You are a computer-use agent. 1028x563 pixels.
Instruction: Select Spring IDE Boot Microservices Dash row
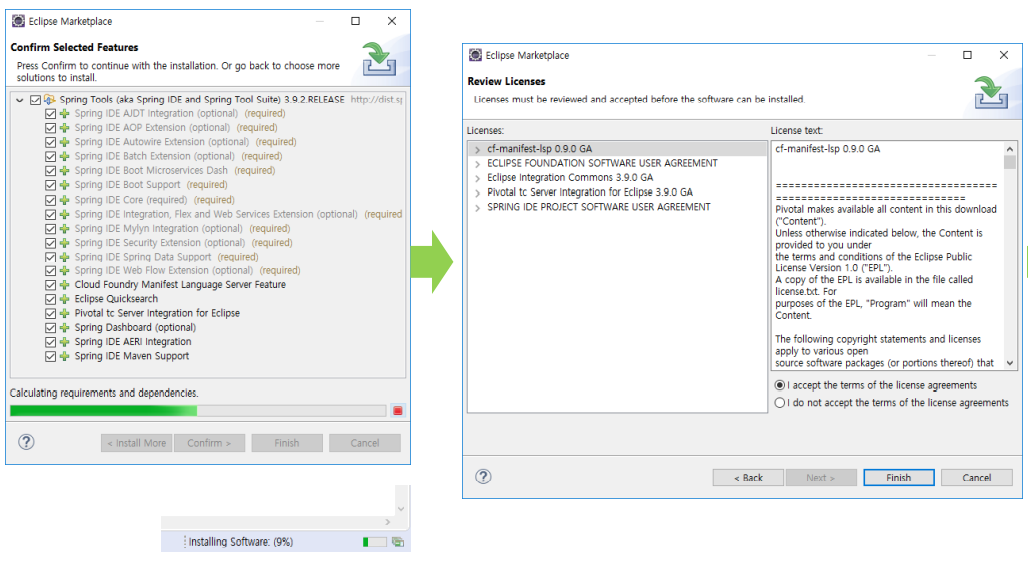174,170
